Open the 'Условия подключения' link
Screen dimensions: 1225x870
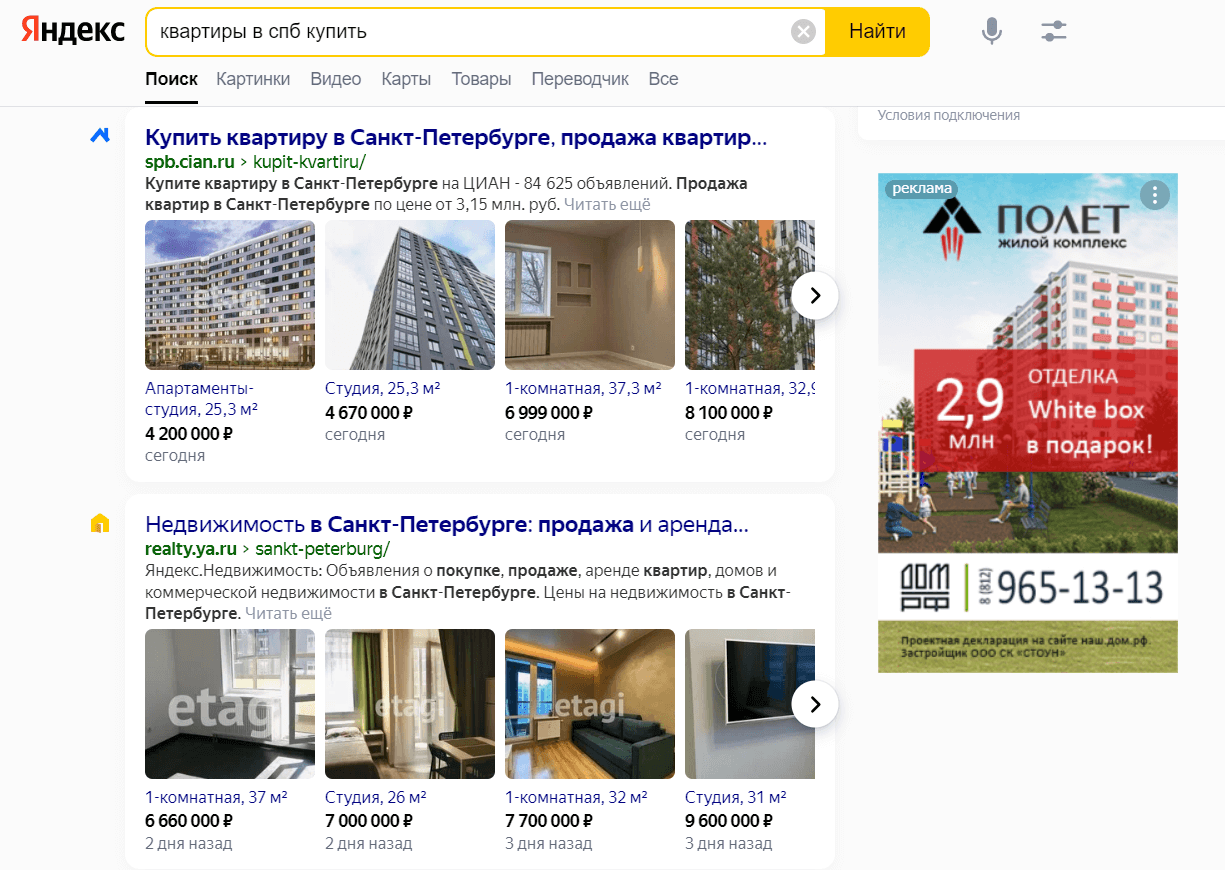point(949,115)
